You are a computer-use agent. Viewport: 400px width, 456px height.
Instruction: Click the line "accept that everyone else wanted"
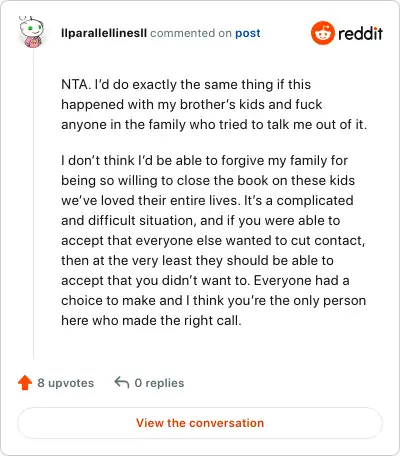click(213, 240)
